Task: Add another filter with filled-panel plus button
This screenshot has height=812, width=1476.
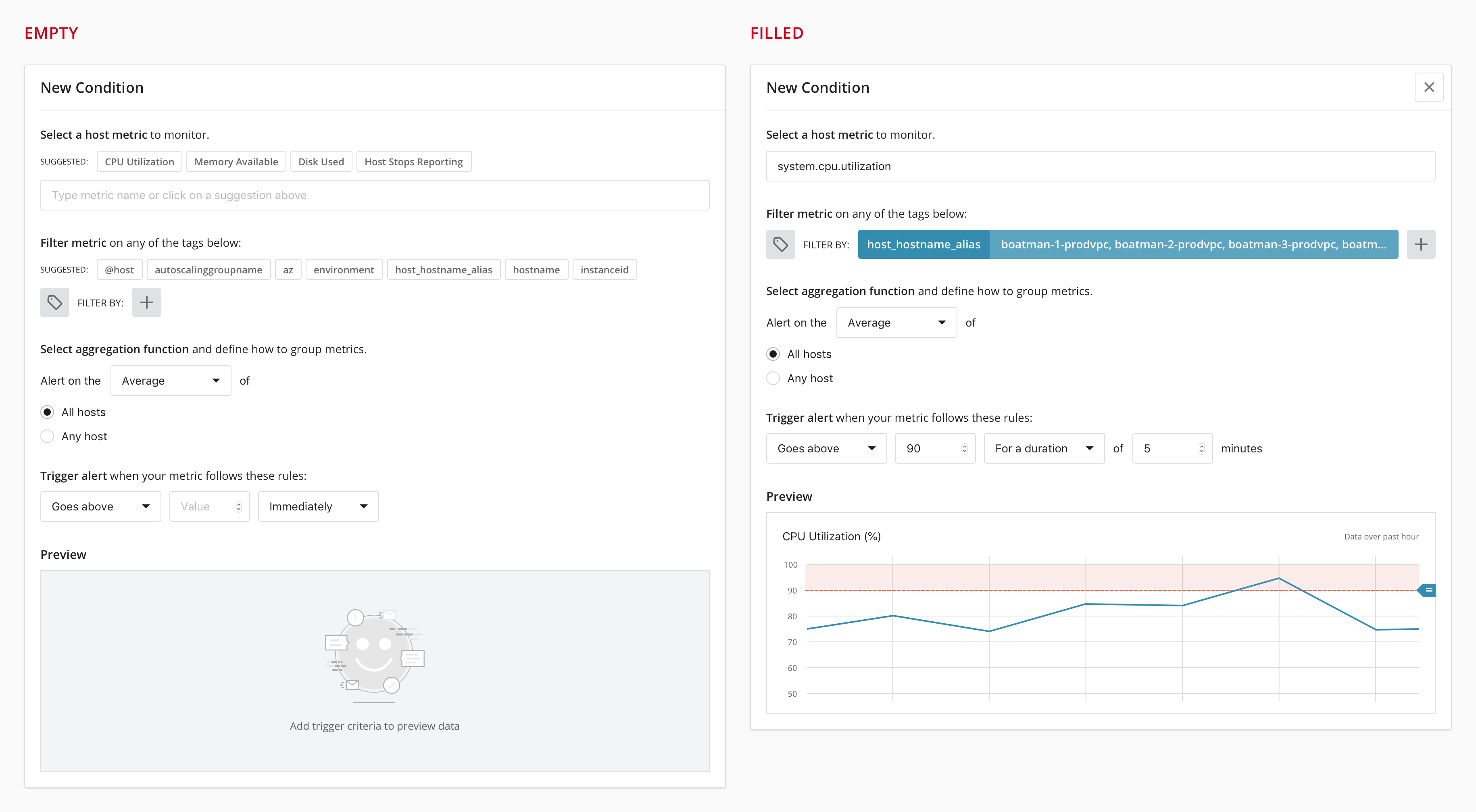Action: [x=1420, y=244]
